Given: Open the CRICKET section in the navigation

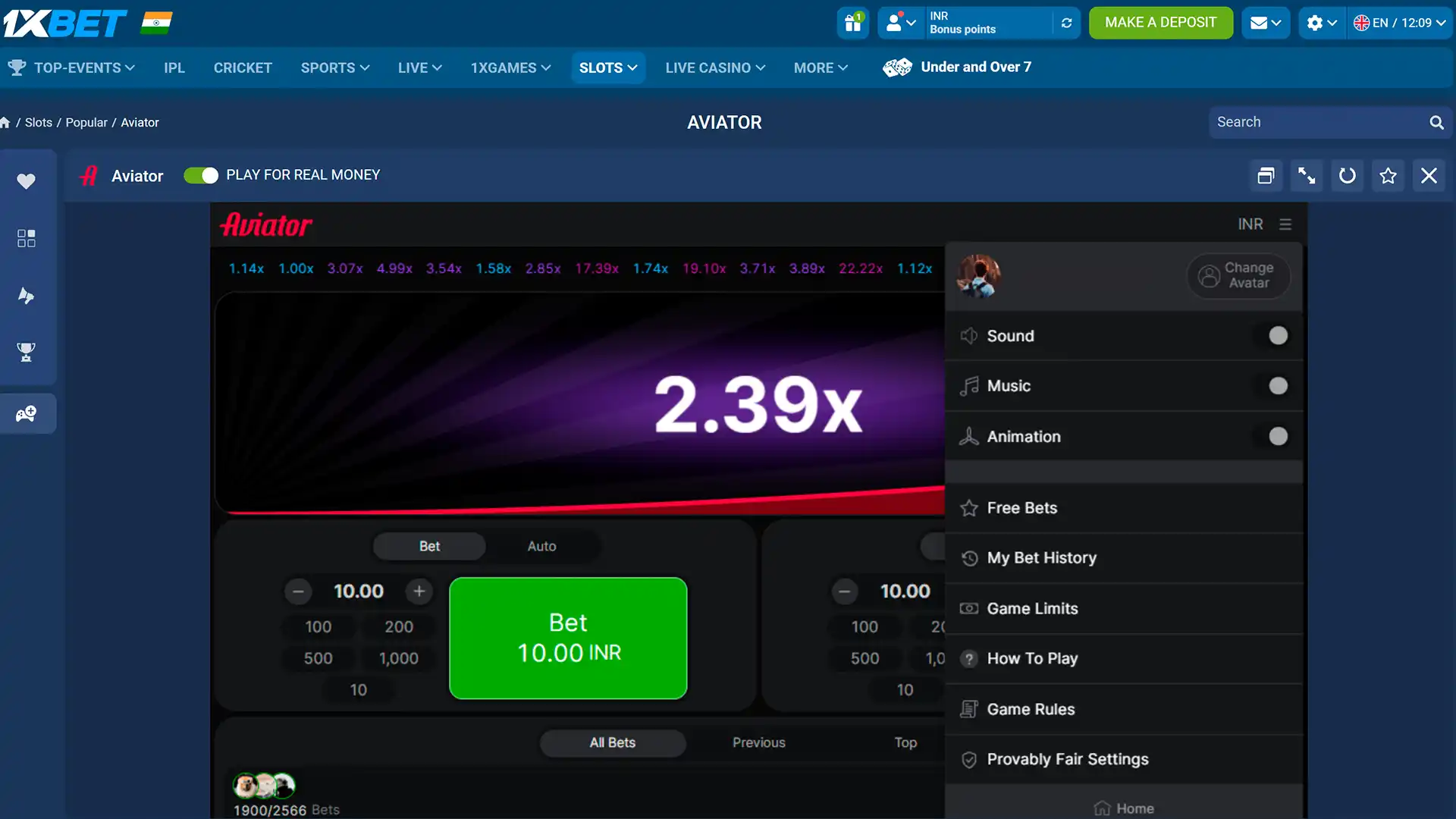Looking at the screenshot, I should [x=243, y=67].
